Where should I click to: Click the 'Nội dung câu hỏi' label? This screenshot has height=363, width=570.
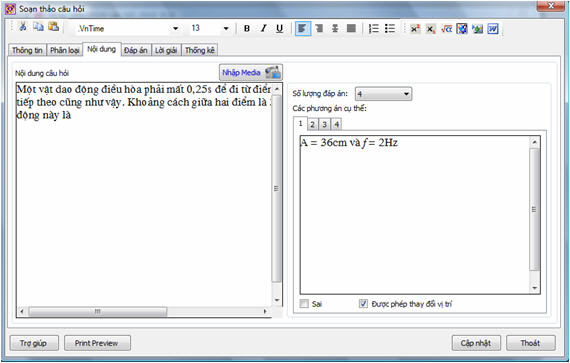click(42, 73)
